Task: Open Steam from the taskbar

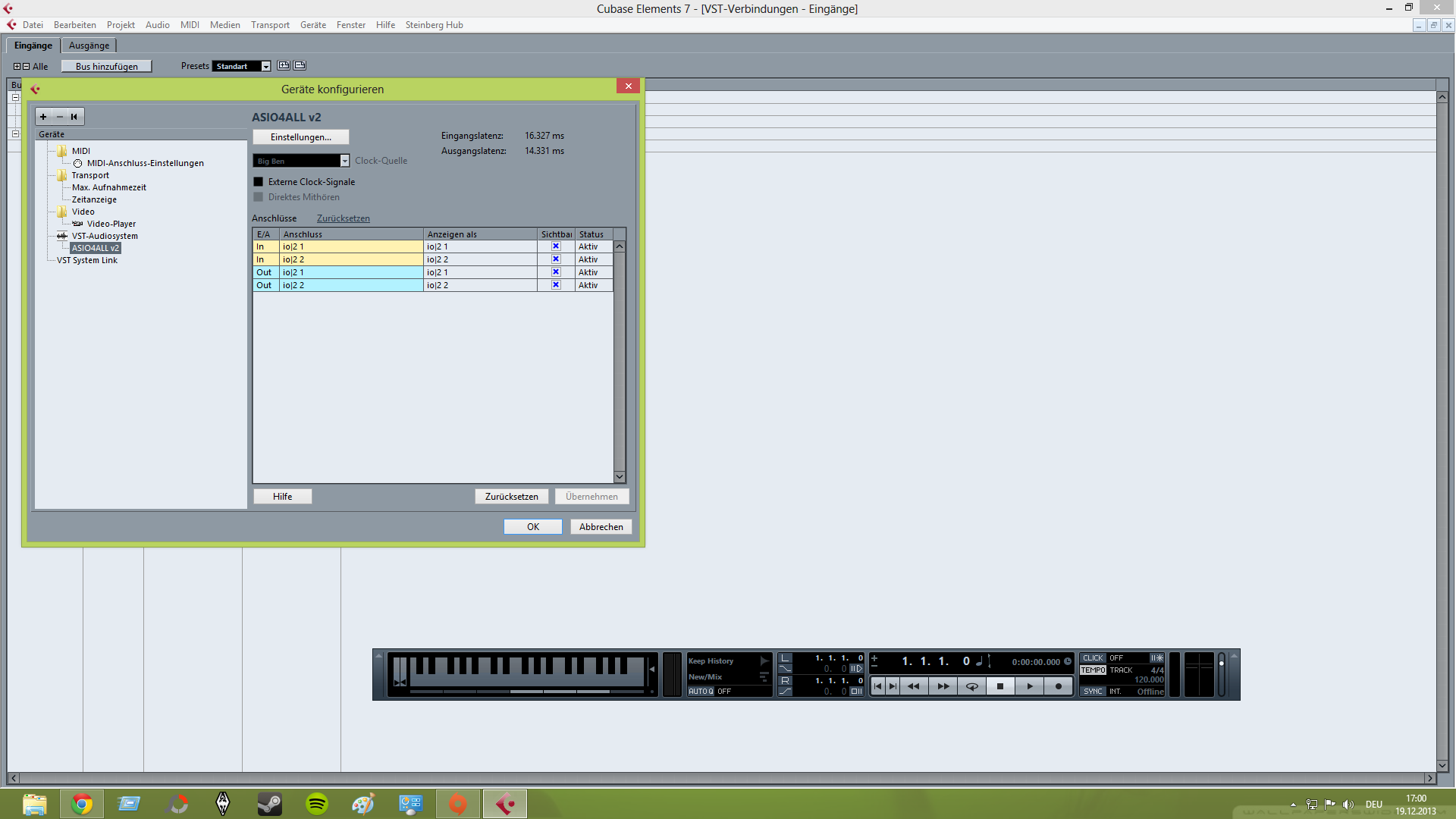Action: [x=270, y=804]
